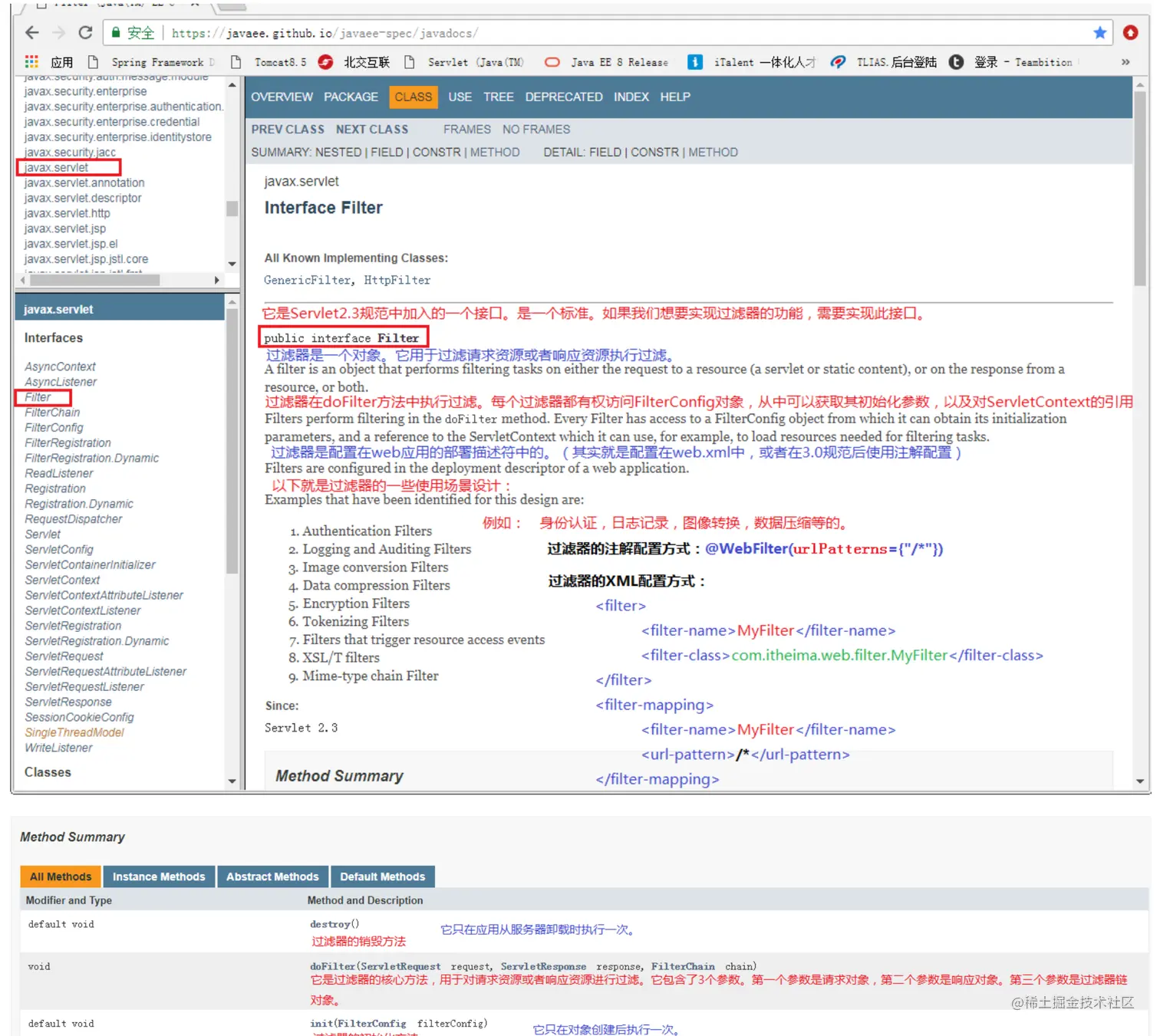Open the apps grid bookmark icon
The width and height of the screenshot is (1160, 1036).
pos(31,62)
